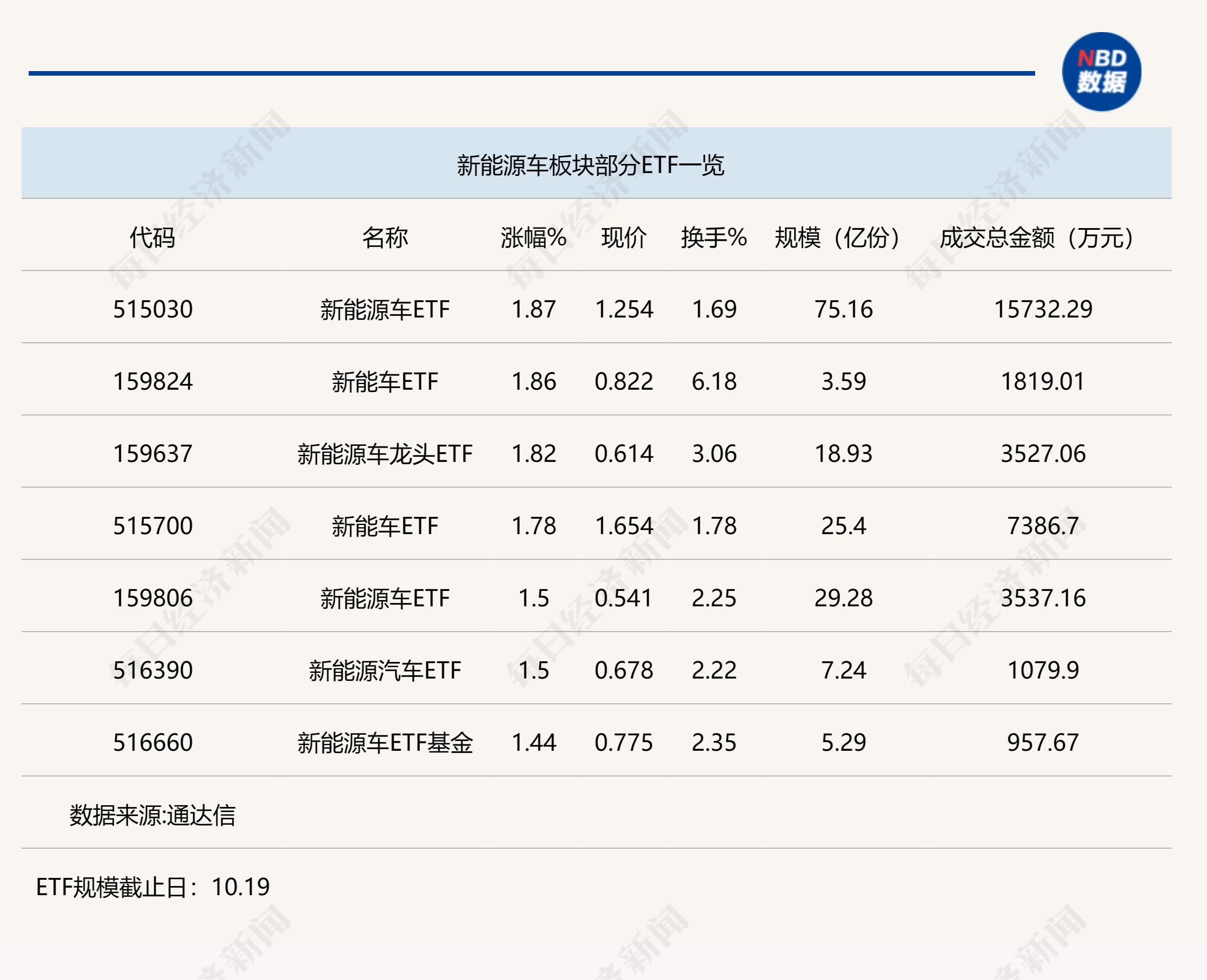This screenshot has width=1207, height=980.
Task: Select code 515700
Action: point(152,526)
